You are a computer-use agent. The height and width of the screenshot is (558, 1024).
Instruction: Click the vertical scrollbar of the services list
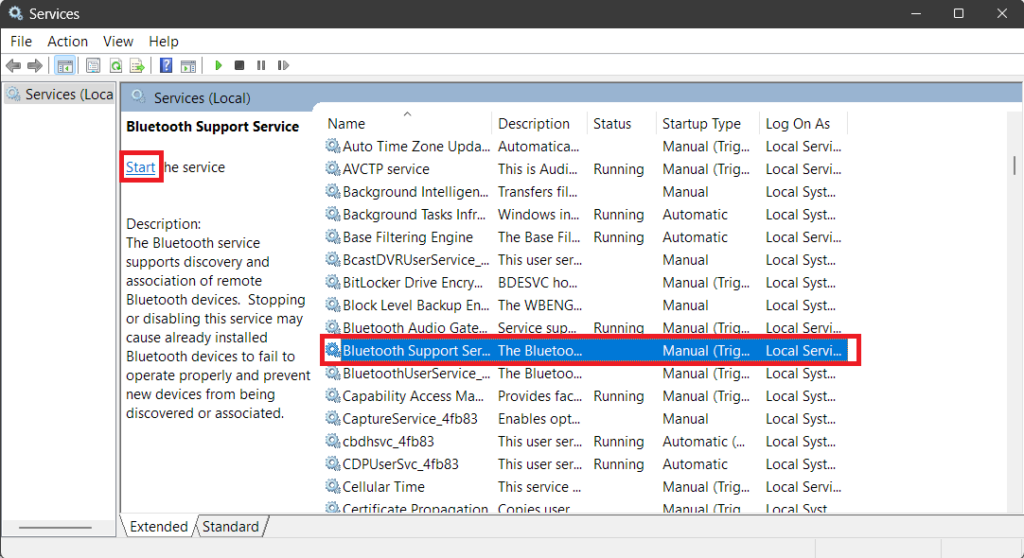pyautogui.click(x=1014, y=300)
